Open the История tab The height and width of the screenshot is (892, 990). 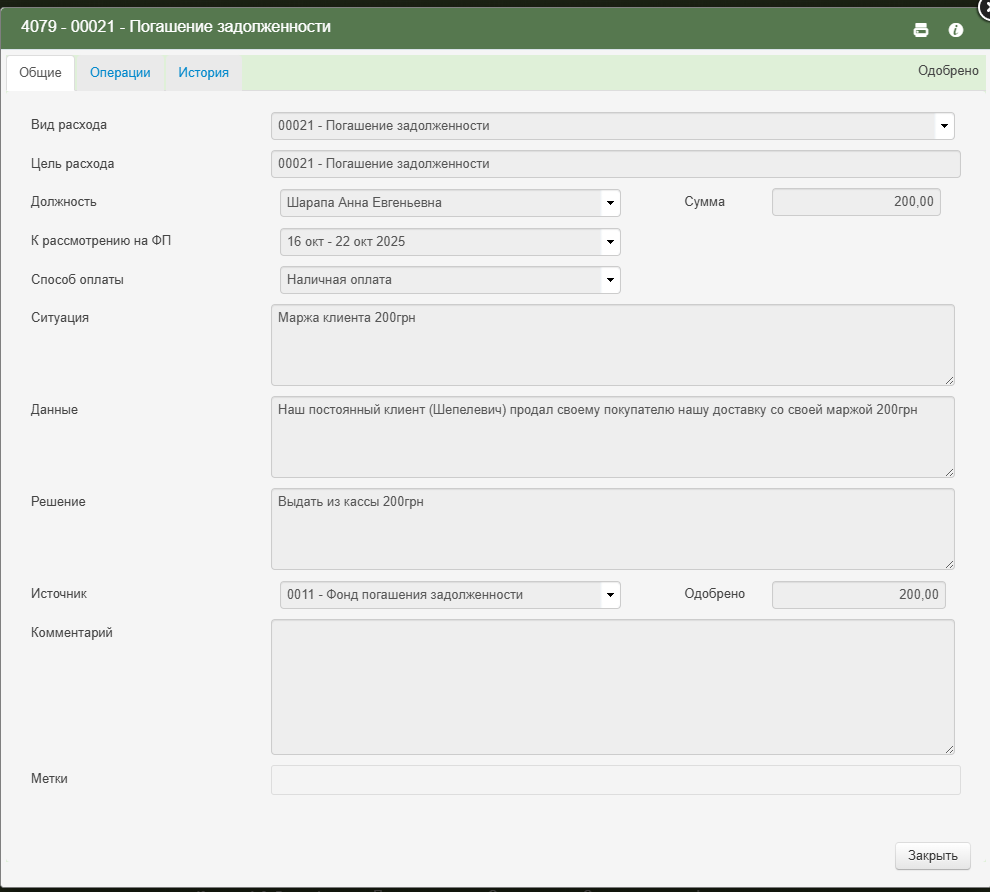(x=203, y=73)
